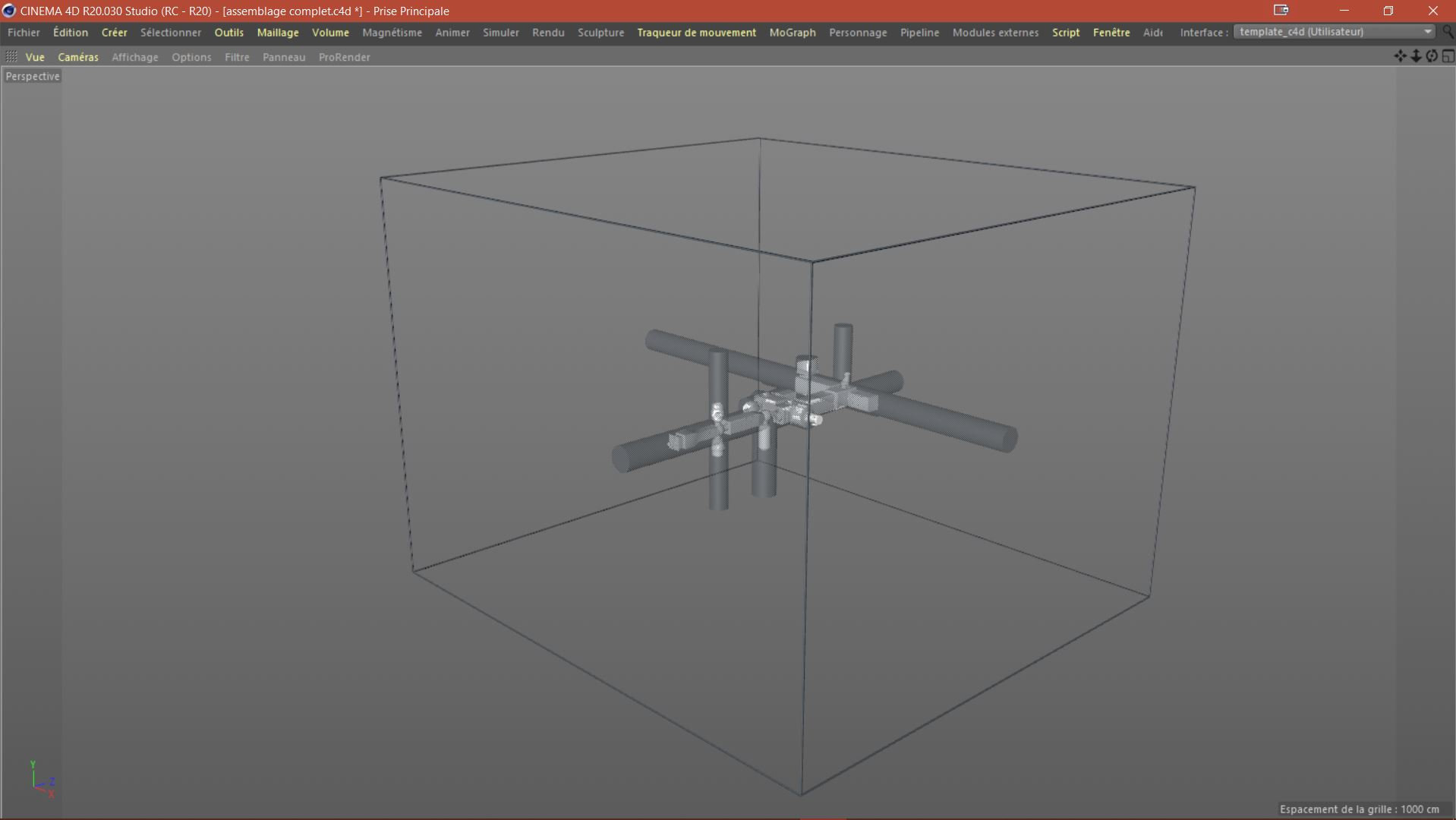Open the Interface layout dropdown
Viewport: 1456px width, 820px height.
(1335, 32)
